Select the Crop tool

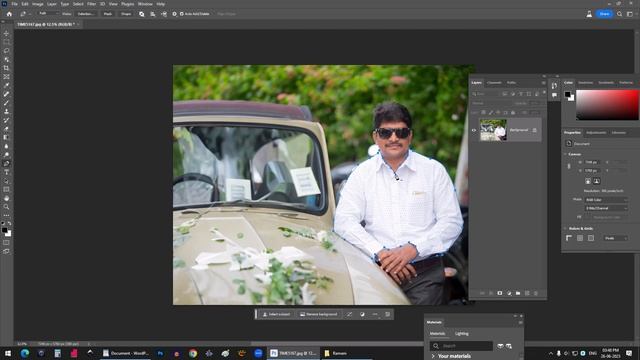(x=6, y=68)
